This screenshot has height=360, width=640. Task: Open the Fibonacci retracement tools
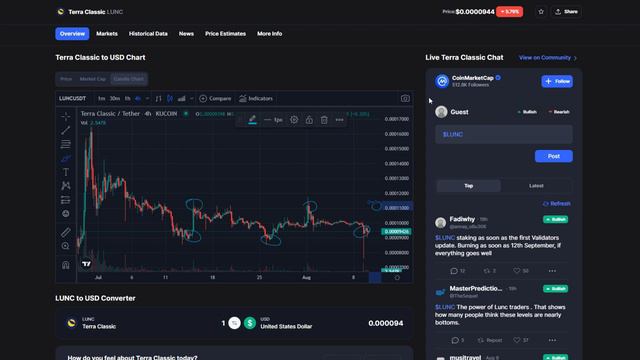coord(65,144)
